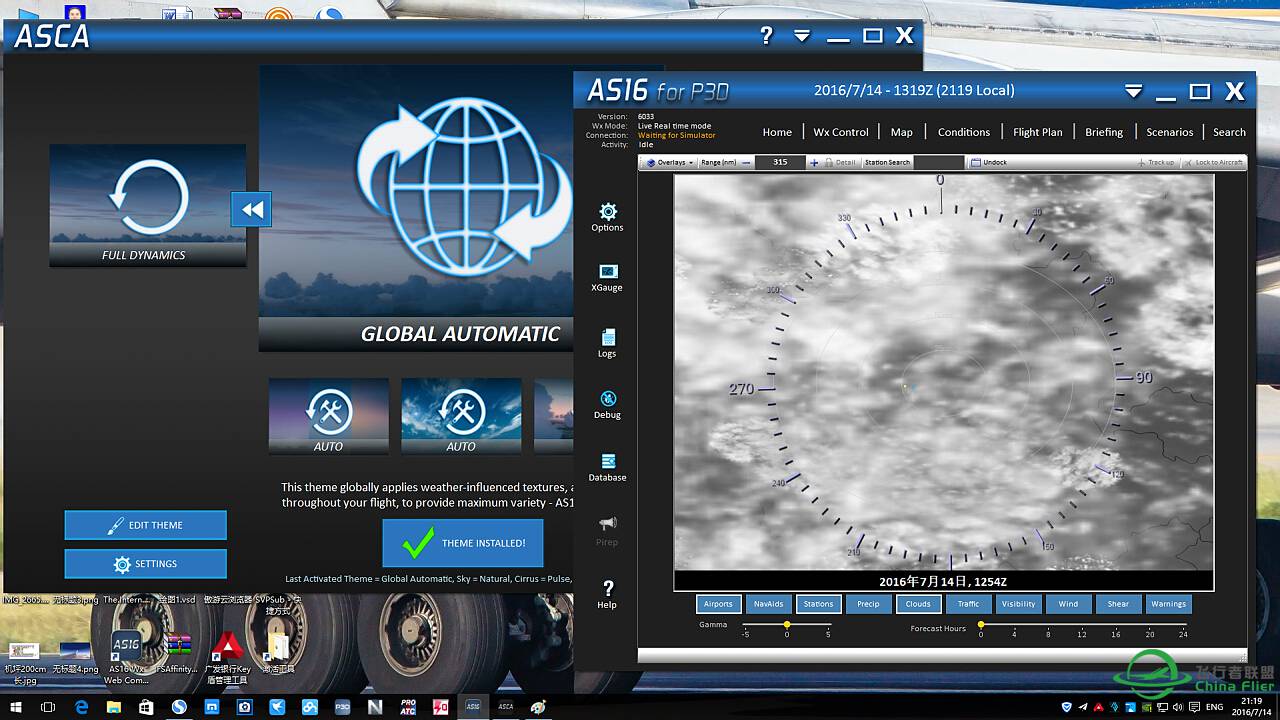Image resolution: width=1280 pixels, height=720 pixels.
Task: Enable the Wind overlay on the radar map
Action: point(1068,604)
